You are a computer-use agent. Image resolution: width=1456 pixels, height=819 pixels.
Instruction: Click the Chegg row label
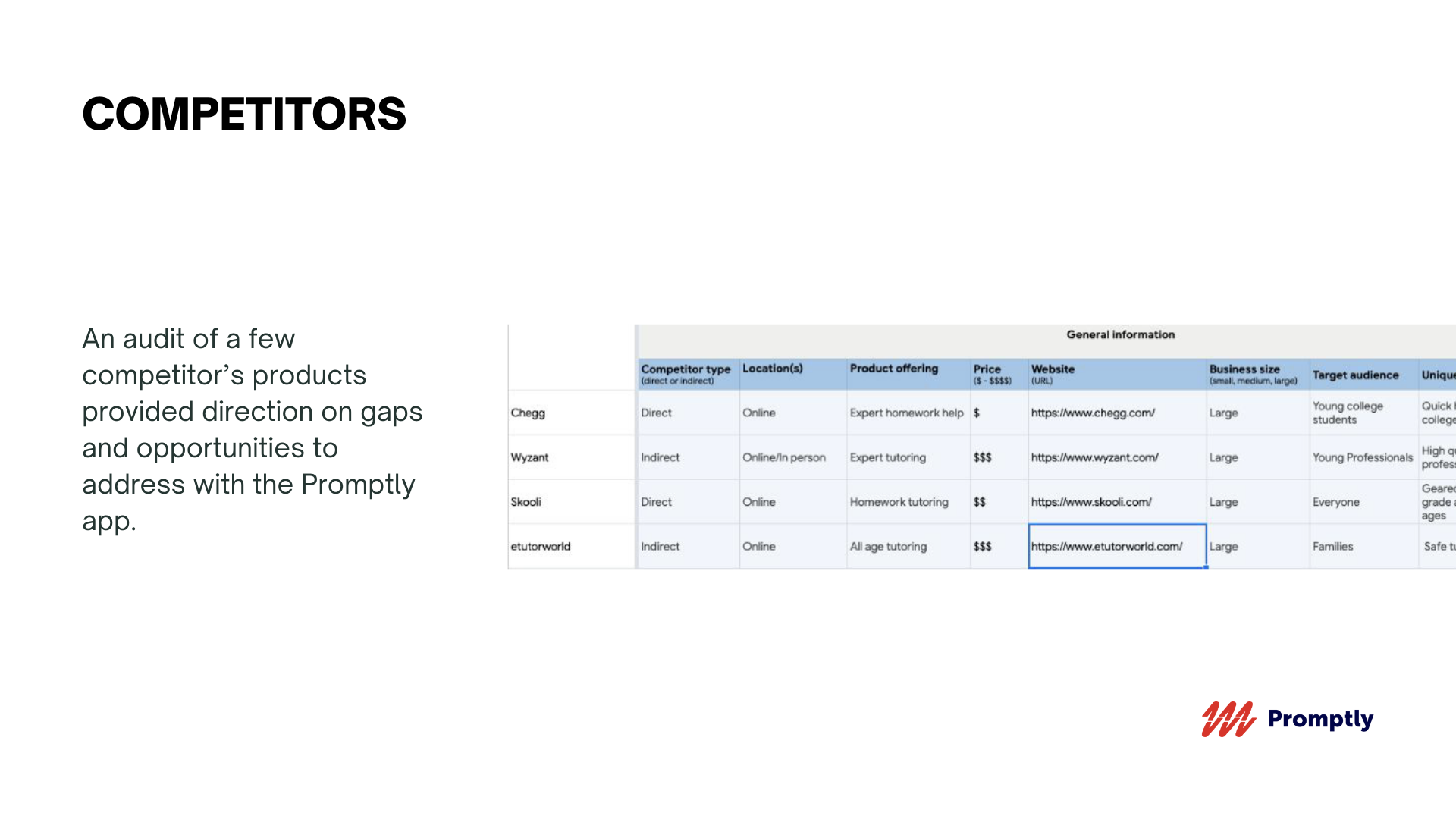click(x=528, y=413)
